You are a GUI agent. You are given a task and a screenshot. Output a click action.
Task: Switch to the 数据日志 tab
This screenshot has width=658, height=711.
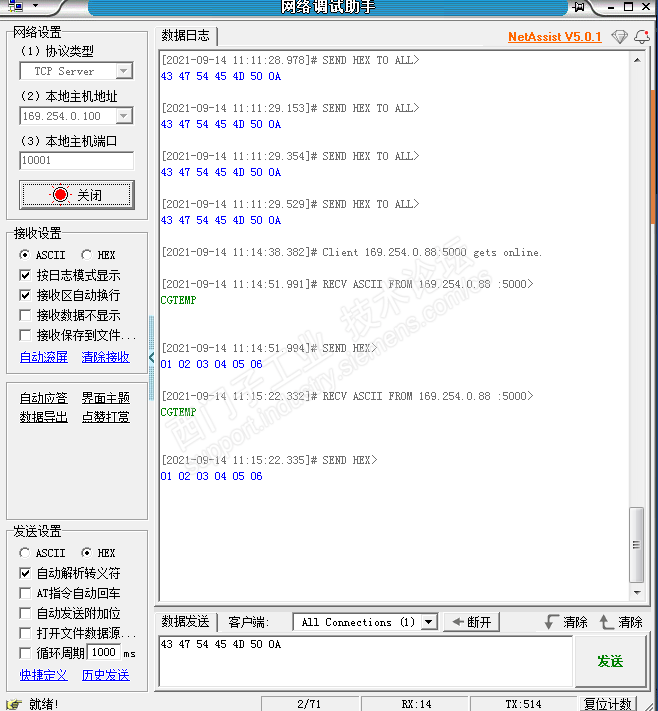tap(185, 35)
